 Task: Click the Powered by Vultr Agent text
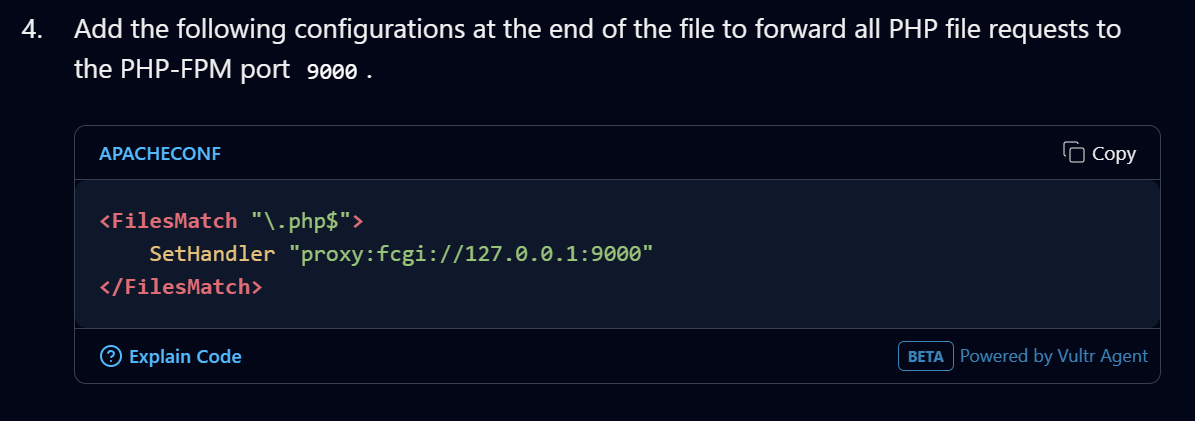click(x=1053, y=356)
